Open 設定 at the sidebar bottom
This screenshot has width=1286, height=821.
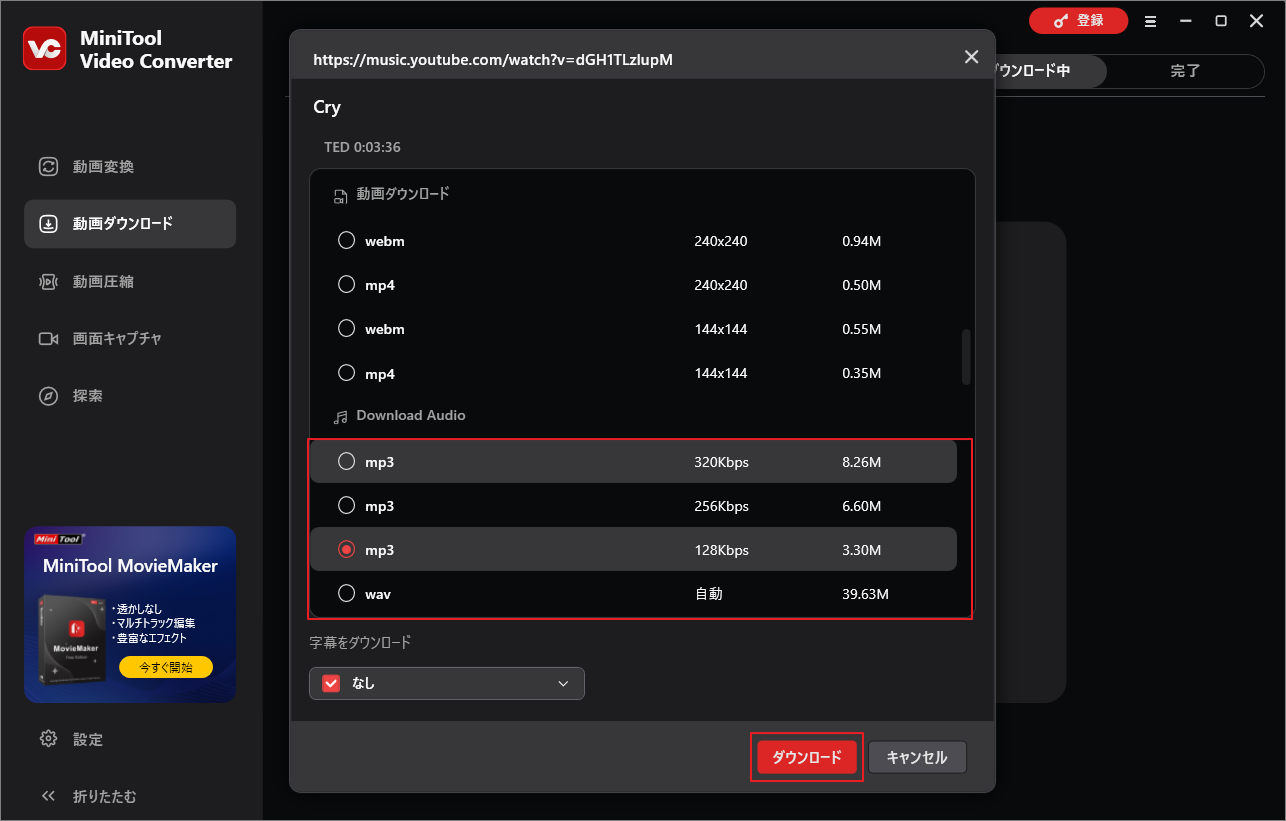pyautogui.click(x=72, y=739)
